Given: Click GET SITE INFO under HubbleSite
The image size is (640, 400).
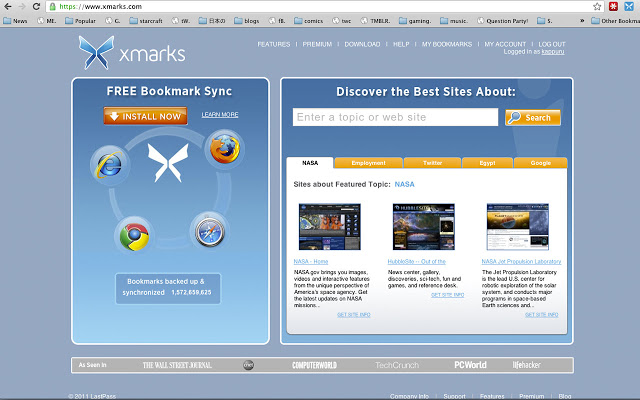Looking at the screenshot, I should point(448,295).
